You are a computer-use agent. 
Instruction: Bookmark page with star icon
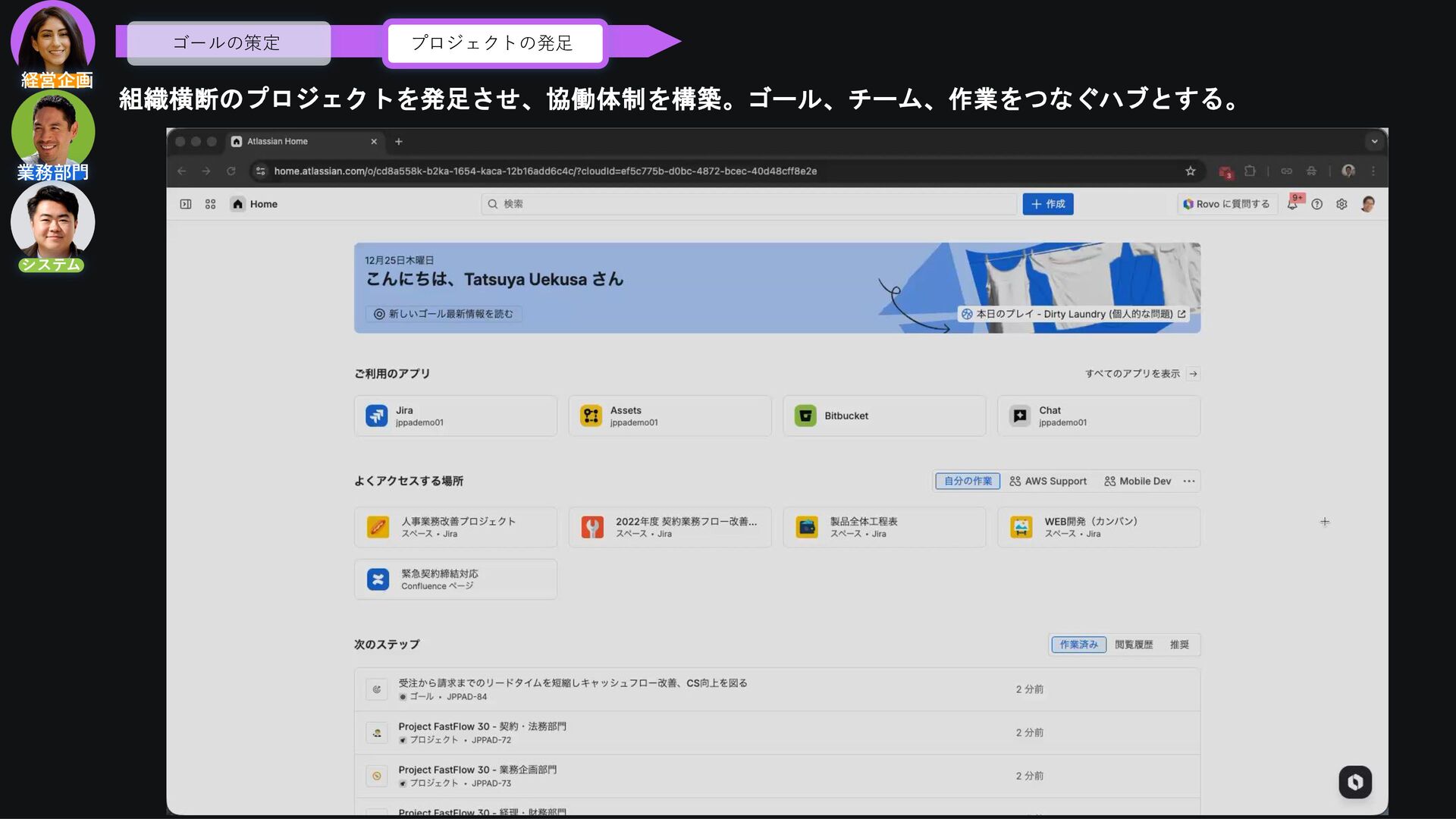pos(1191,171)
